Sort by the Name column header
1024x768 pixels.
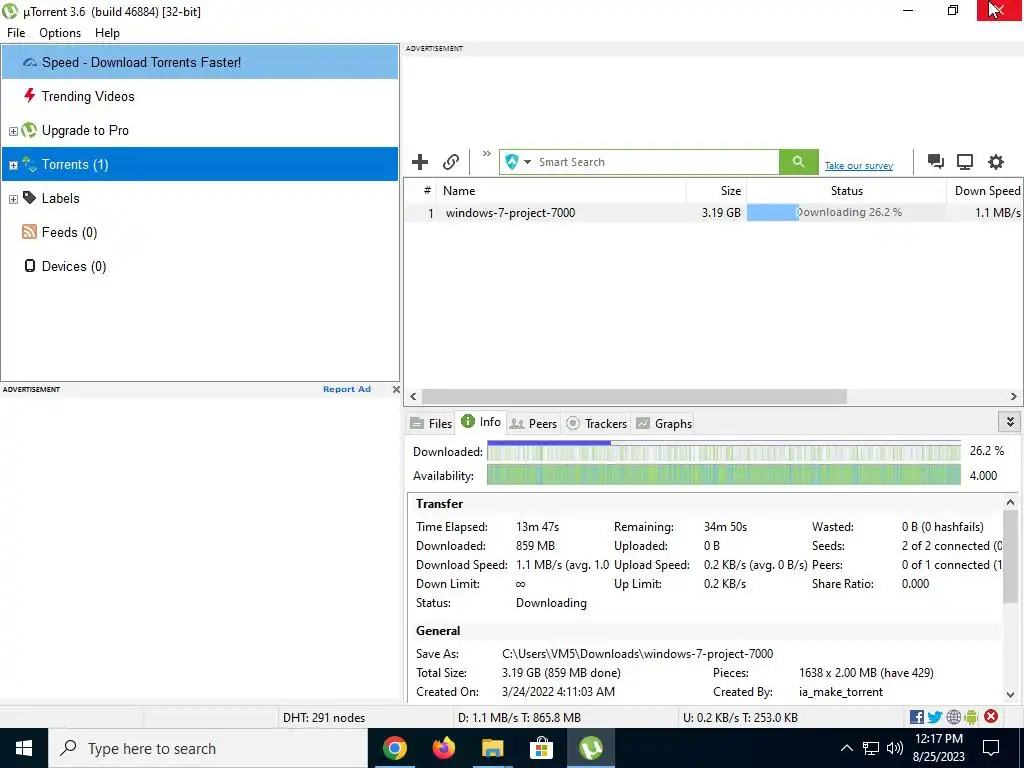click(x=561, y=191)
